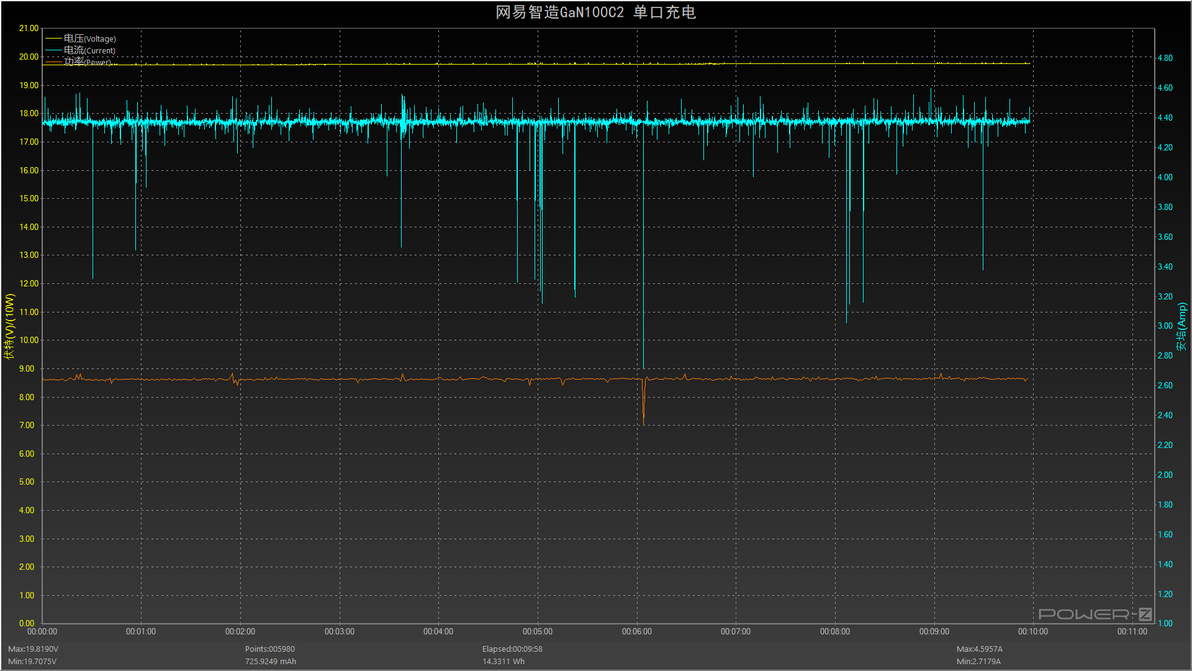Click the Max:4.5957A status value
This screenshot has width=1192, height=671.
point(979,649)
